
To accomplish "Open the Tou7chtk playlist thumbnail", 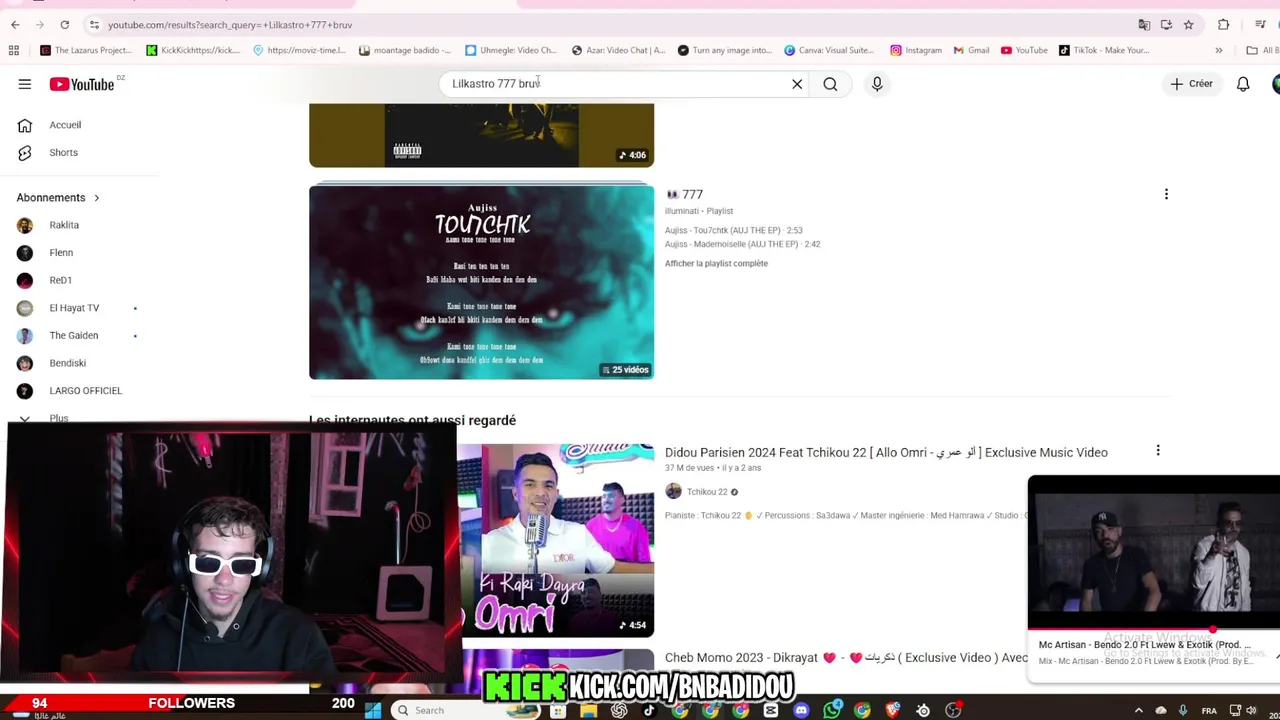I will (481, 282).
